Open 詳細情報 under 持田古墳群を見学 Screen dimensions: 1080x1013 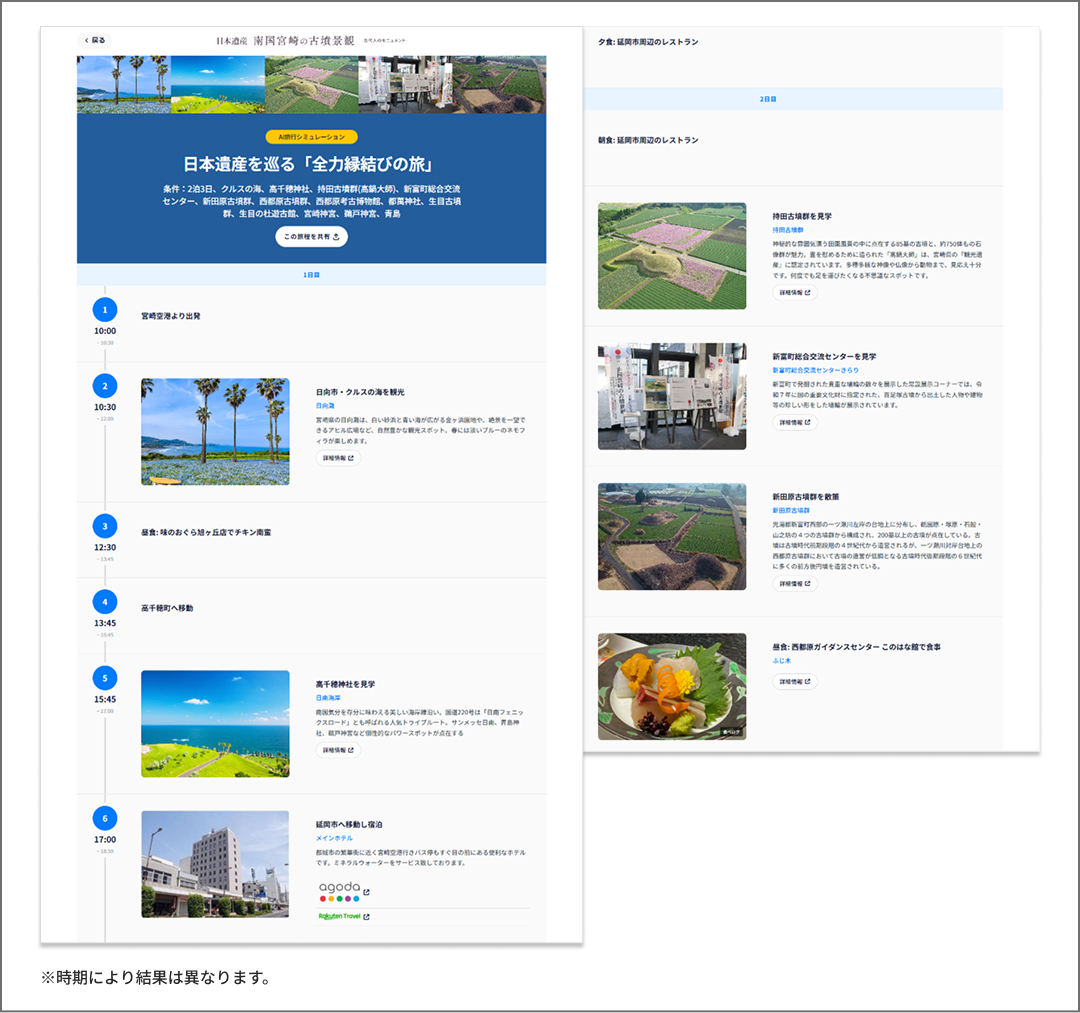tap(794, 293)
